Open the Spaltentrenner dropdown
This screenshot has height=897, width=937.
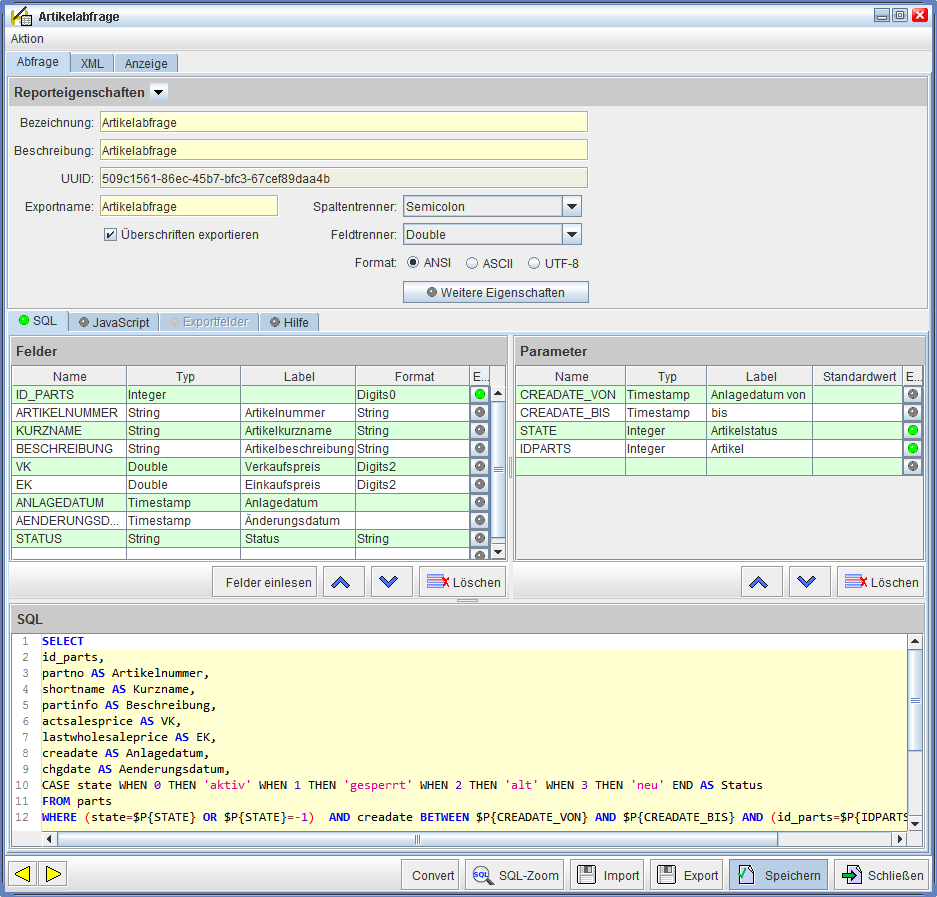pyautogui.click(x=571, y=207)
